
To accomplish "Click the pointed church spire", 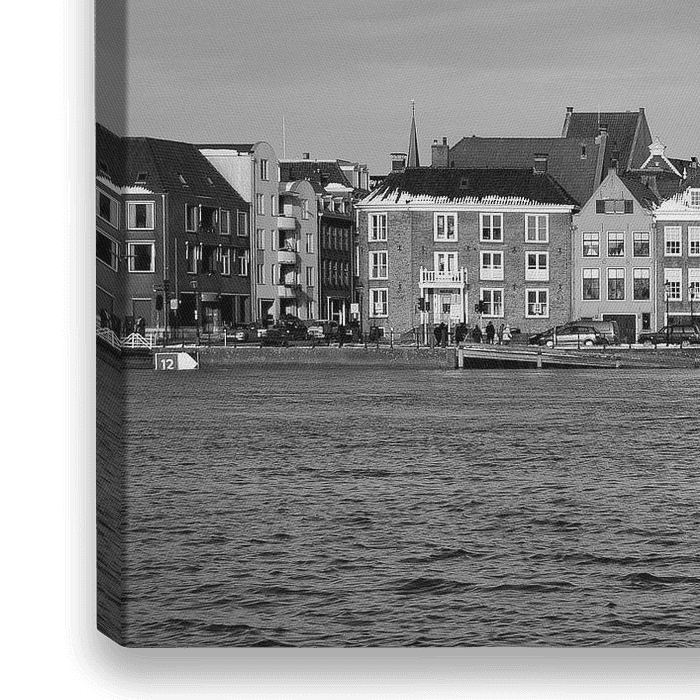I will pyautogui.click(x=413, y=138).
